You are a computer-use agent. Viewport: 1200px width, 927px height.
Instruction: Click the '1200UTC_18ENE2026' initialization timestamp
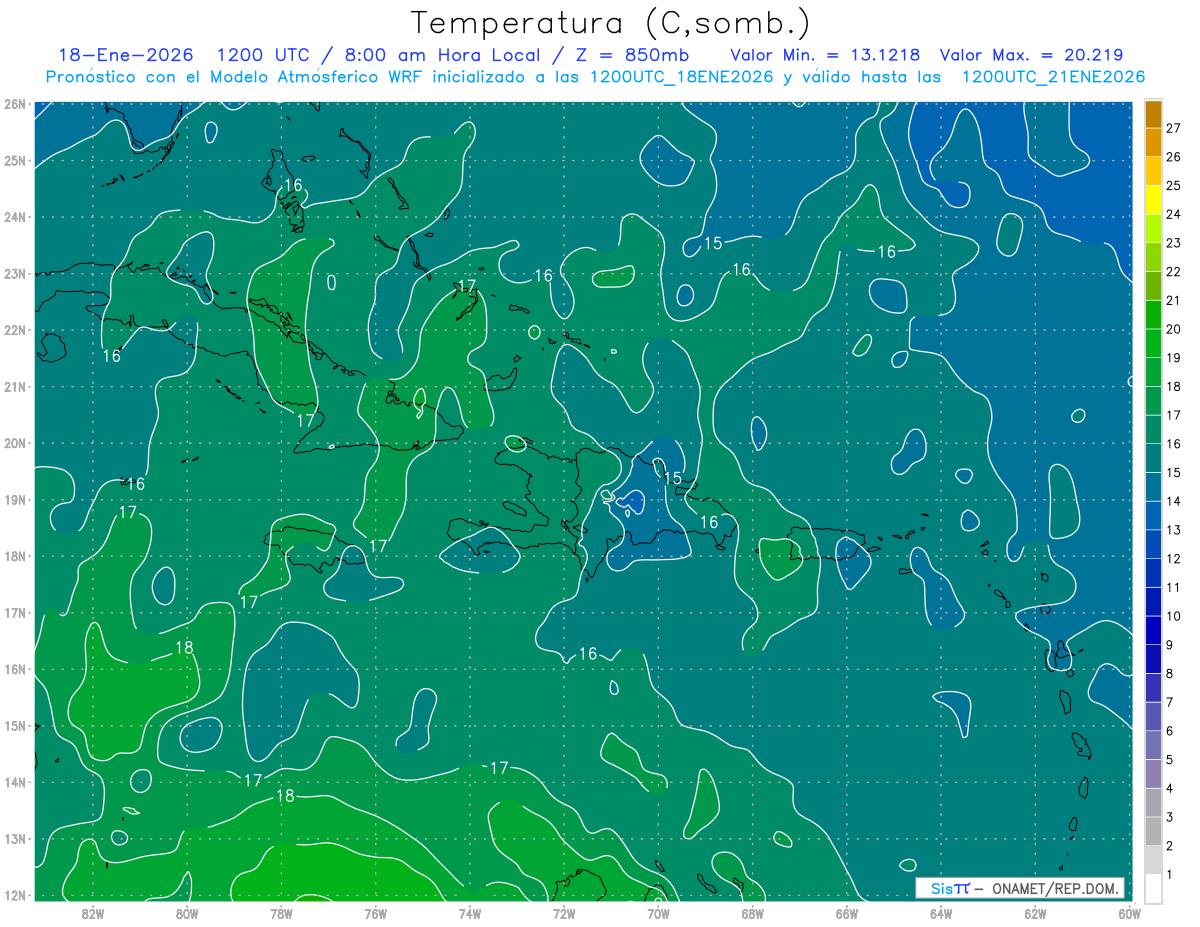click(x=682, y=77)
